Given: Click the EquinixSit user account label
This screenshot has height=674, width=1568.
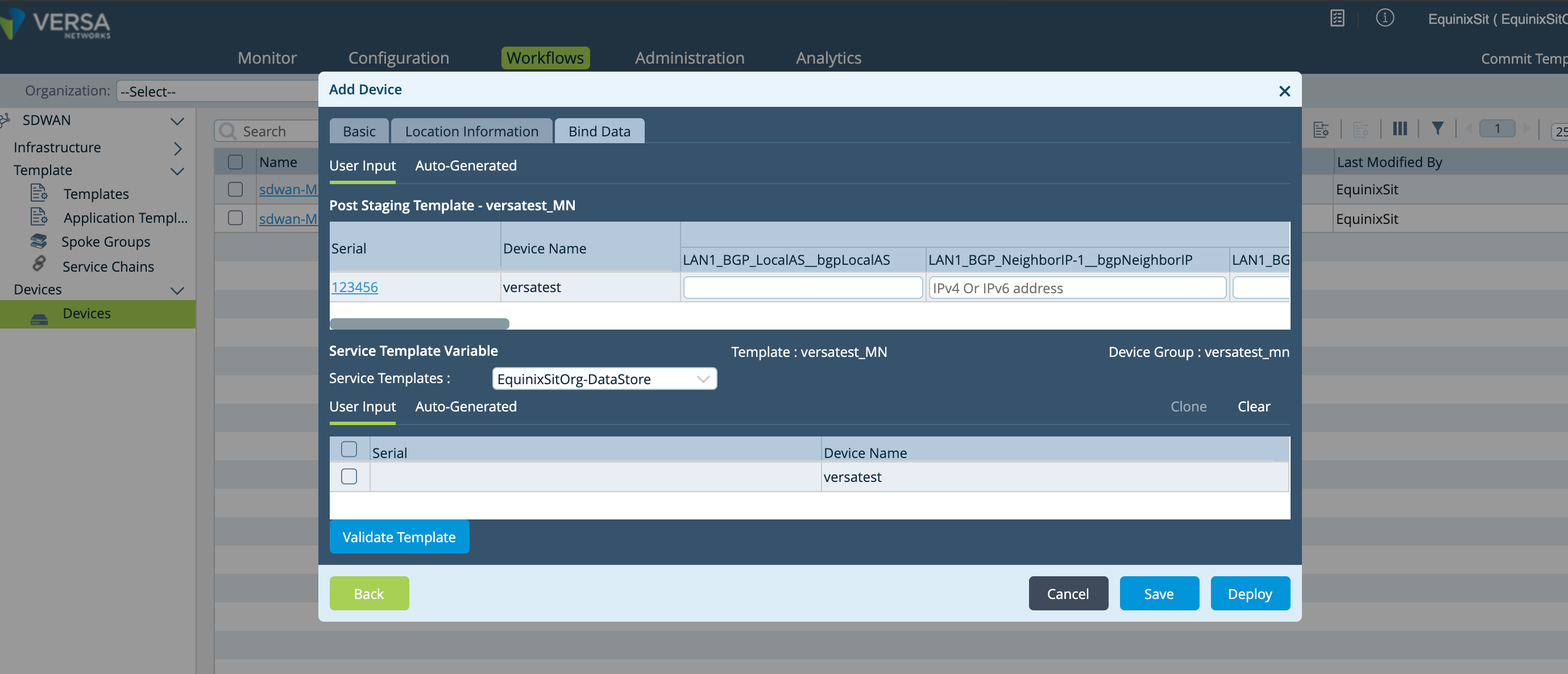Looking at the screenshot, I should [x=1498, y=19].
